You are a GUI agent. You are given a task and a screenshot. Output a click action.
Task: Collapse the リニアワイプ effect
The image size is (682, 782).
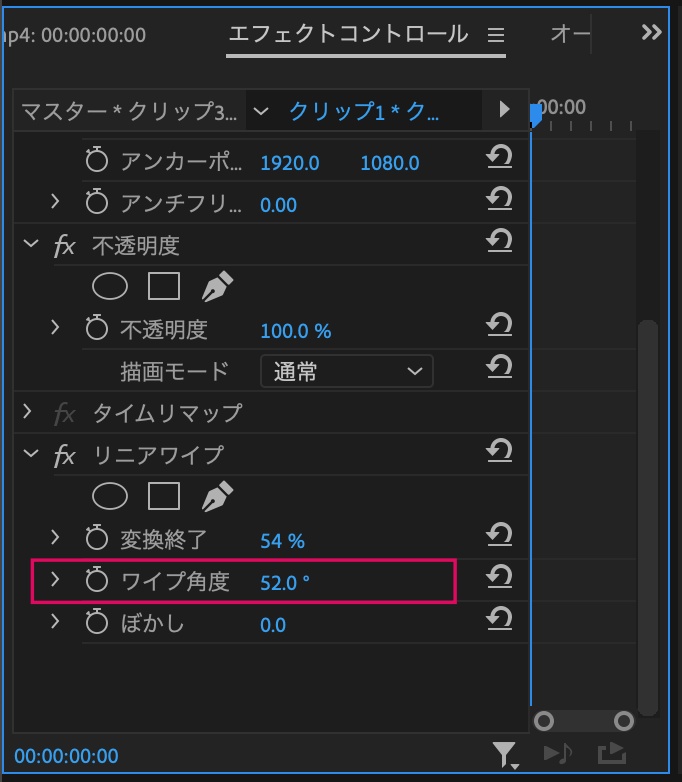tap(31, 453)
